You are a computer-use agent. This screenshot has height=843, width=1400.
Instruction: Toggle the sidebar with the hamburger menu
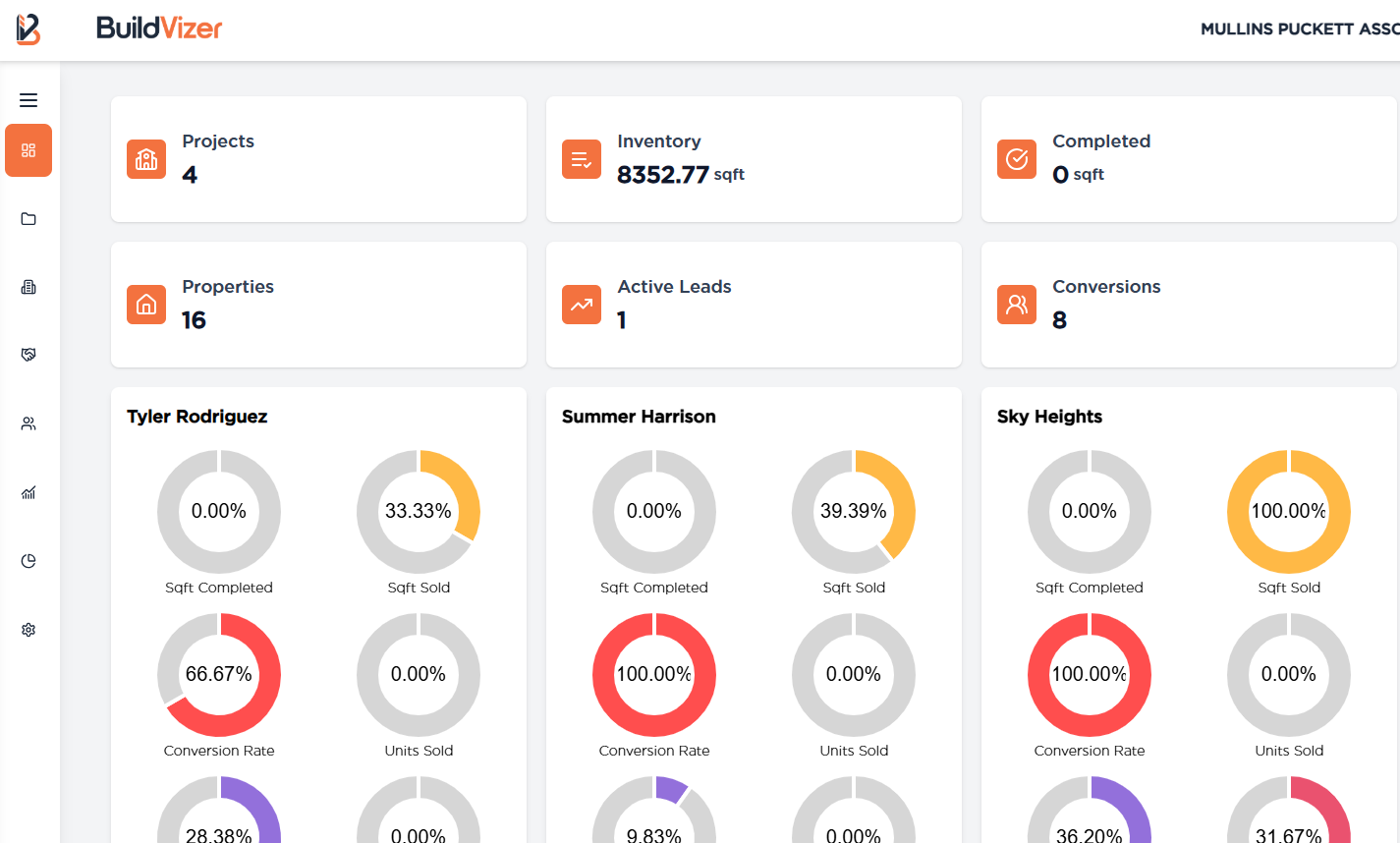[x=28, y=99]
